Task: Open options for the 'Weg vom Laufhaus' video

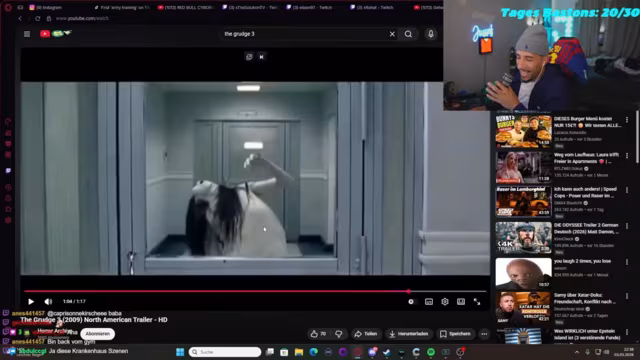Action: click(x=627, y=156)
